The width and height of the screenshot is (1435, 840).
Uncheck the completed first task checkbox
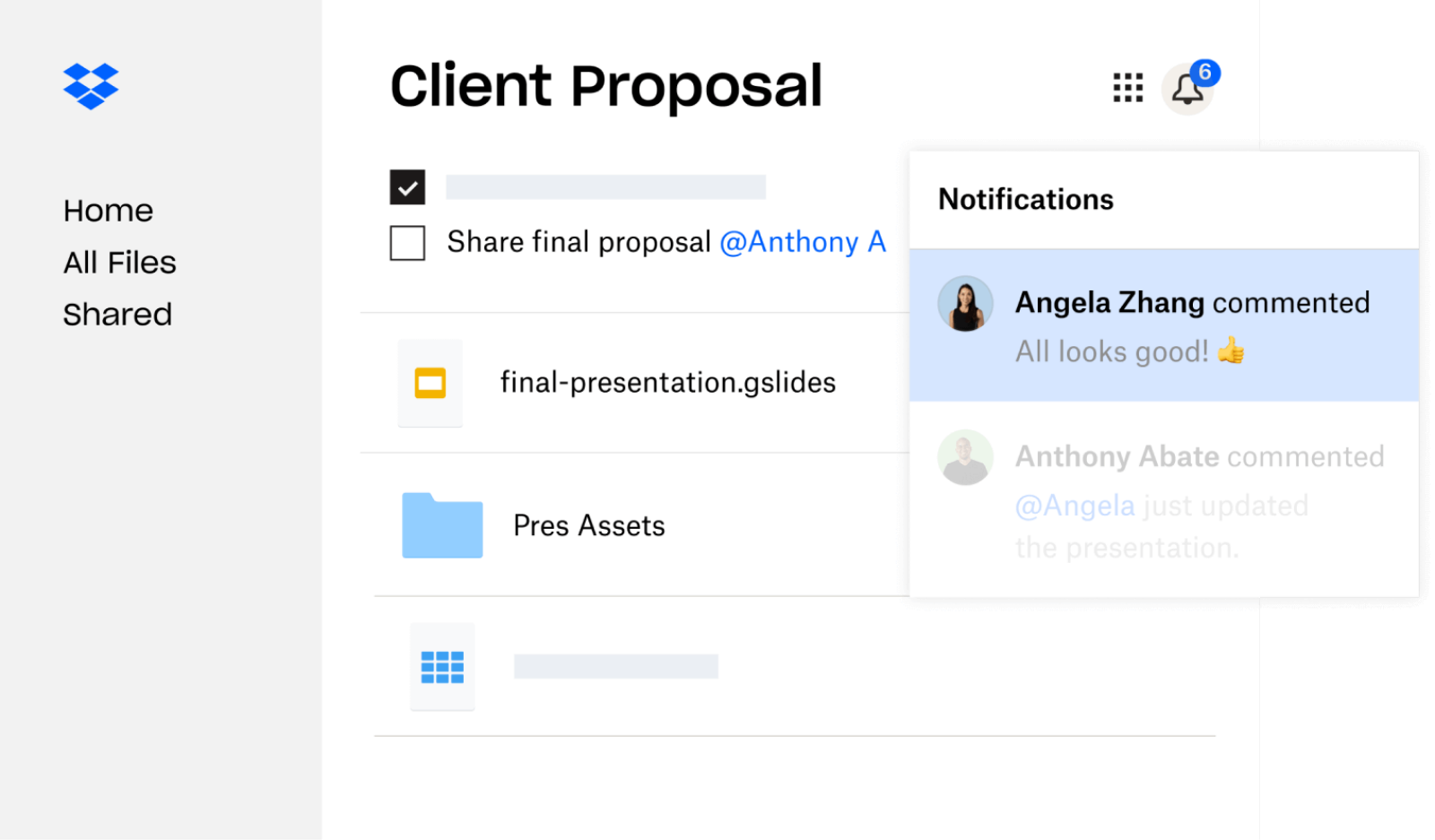408,186
